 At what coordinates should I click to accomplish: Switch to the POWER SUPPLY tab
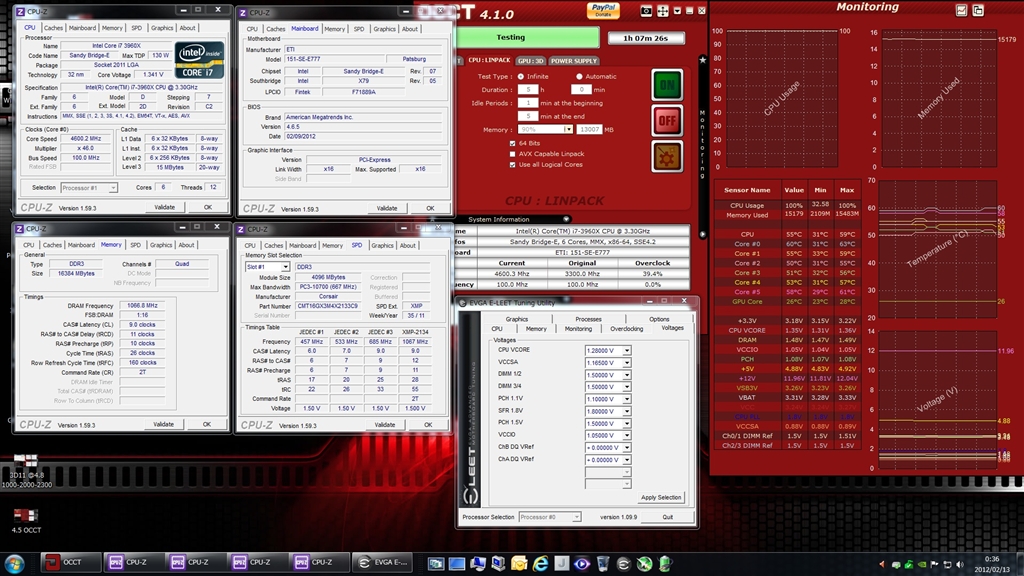574,61
